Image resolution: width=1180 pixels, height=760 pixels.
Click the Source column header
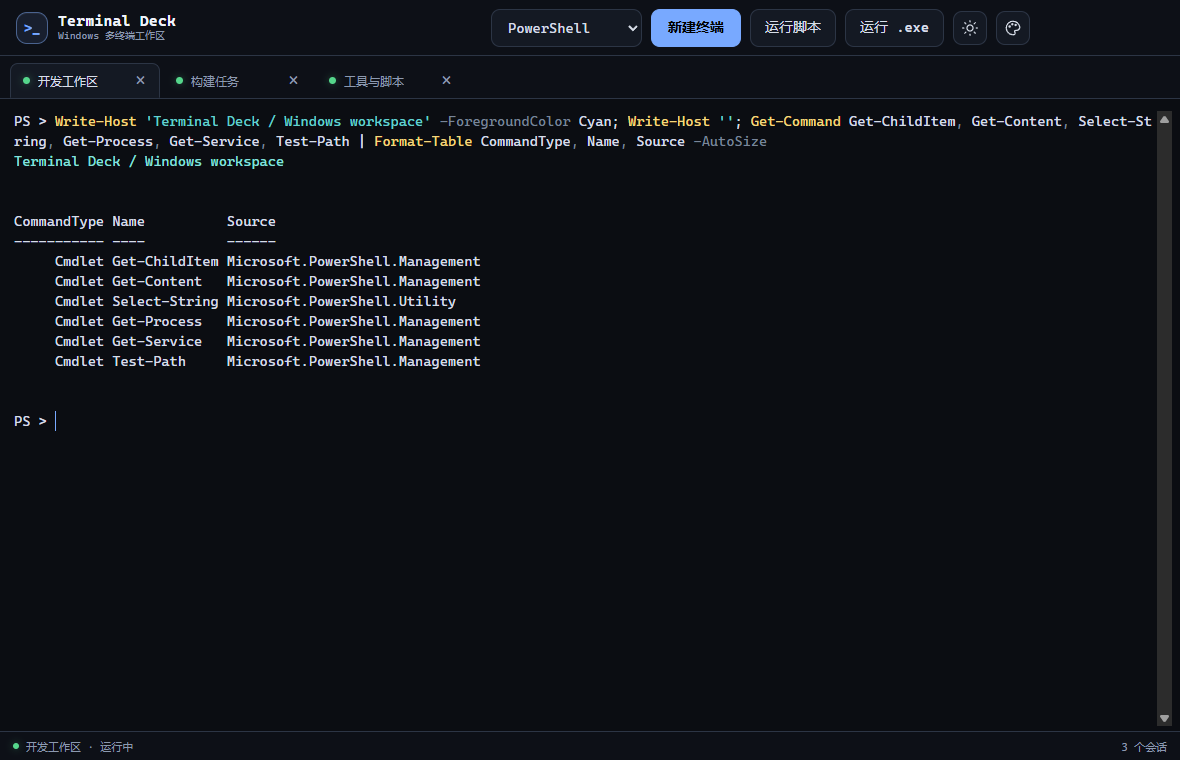pos(251,221)
